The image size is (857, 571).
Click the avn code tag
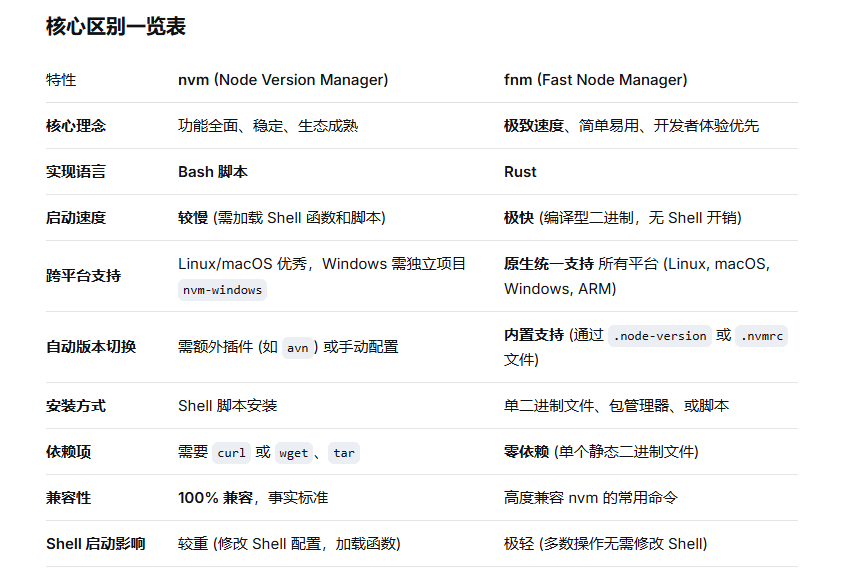point(298,348)
